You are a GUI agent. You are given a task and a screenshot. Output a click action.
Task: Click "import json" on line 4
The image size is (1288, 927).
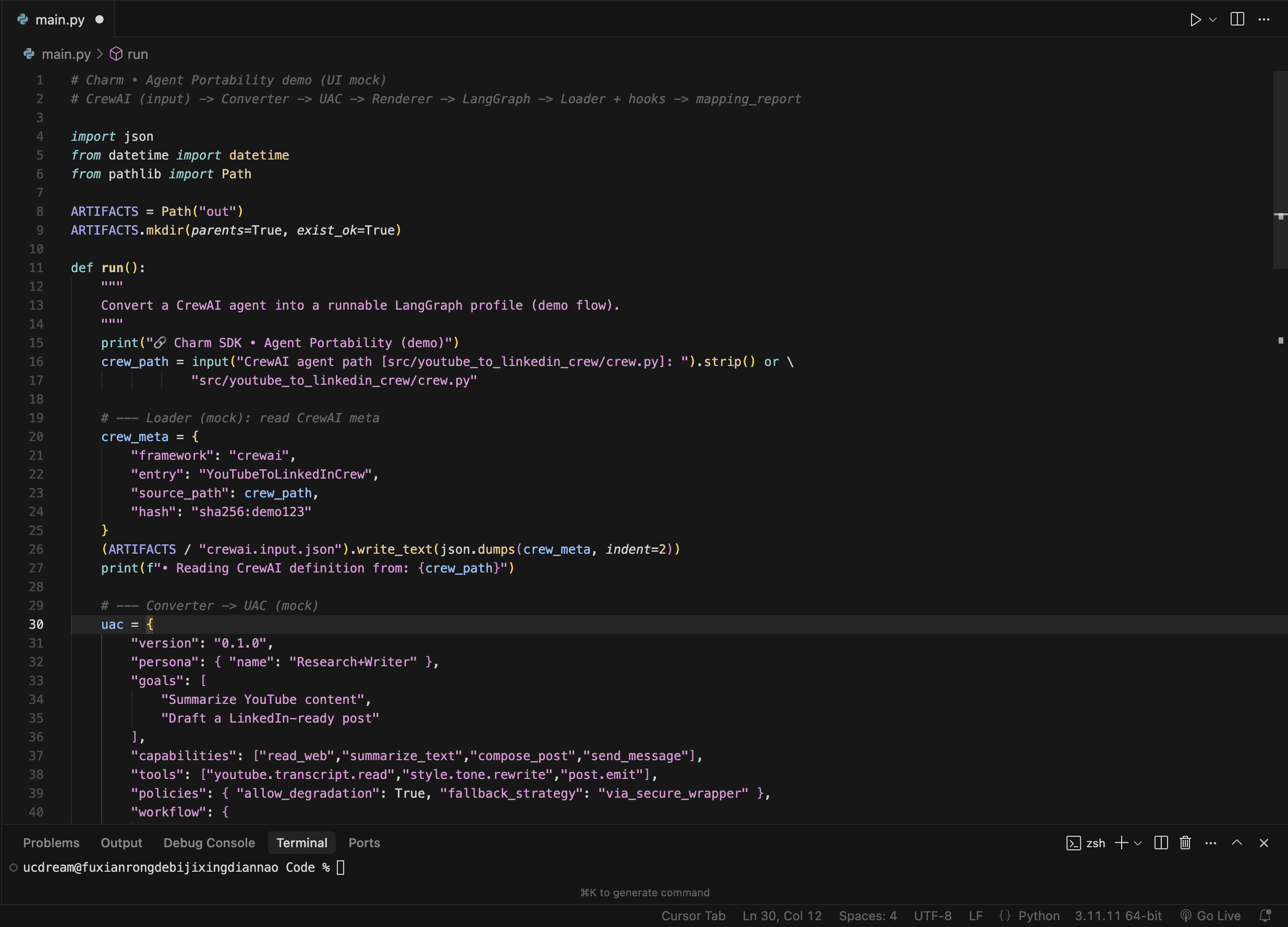coord(112,136)
